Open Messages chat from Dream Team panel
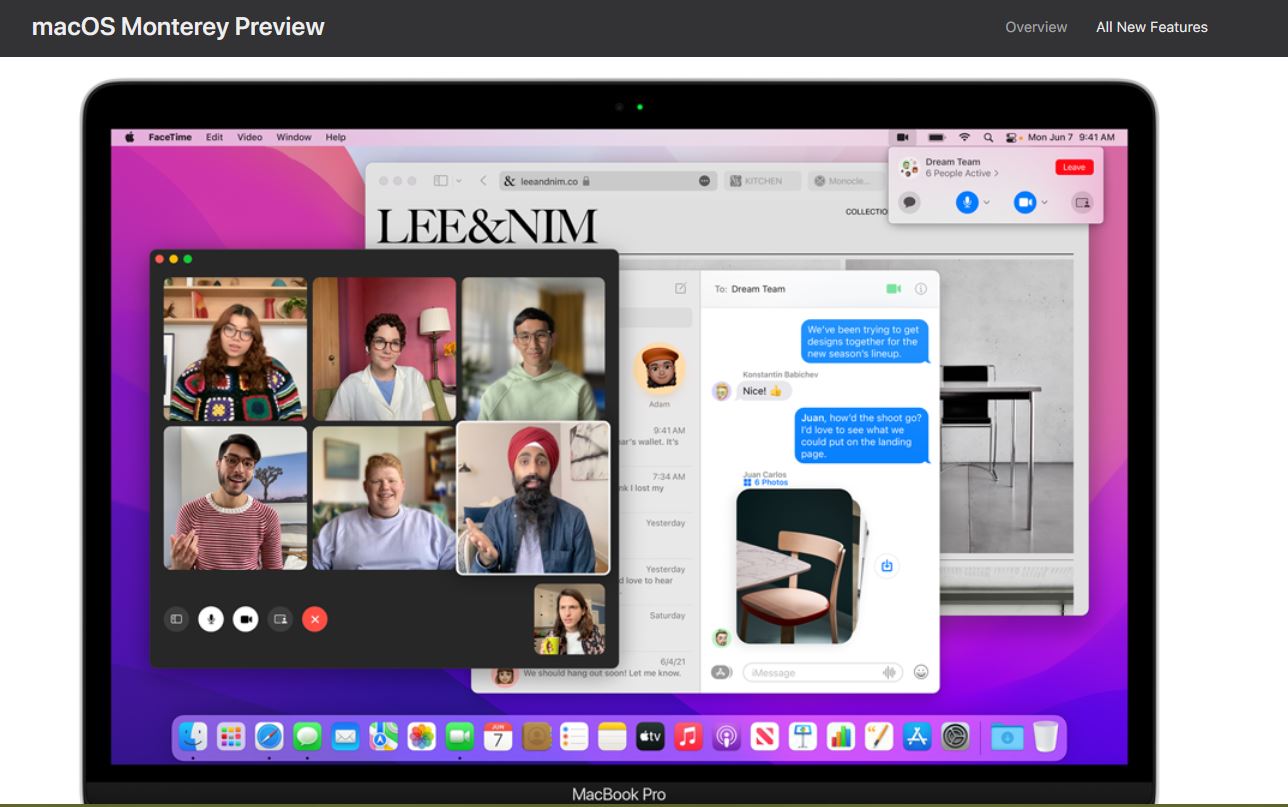Screen dimensions: 1288x807 pyautogui.click(x=909, y=202)
